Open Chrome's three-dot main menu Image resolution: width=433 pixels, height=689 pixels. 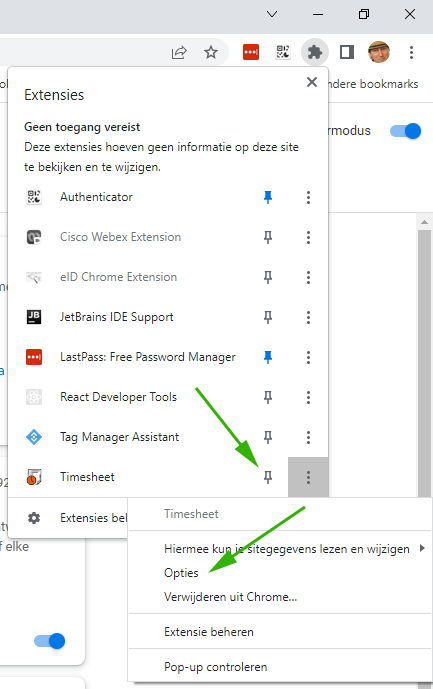(x=411, y=52)
